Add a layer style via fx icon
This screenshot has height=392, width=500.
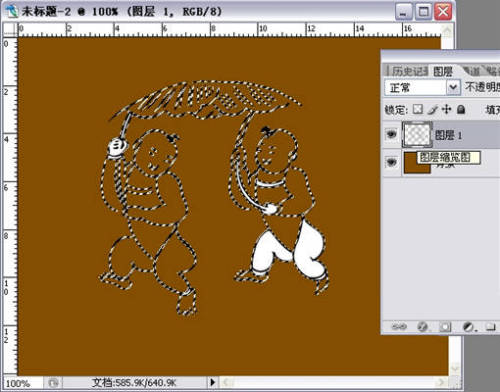422,327
